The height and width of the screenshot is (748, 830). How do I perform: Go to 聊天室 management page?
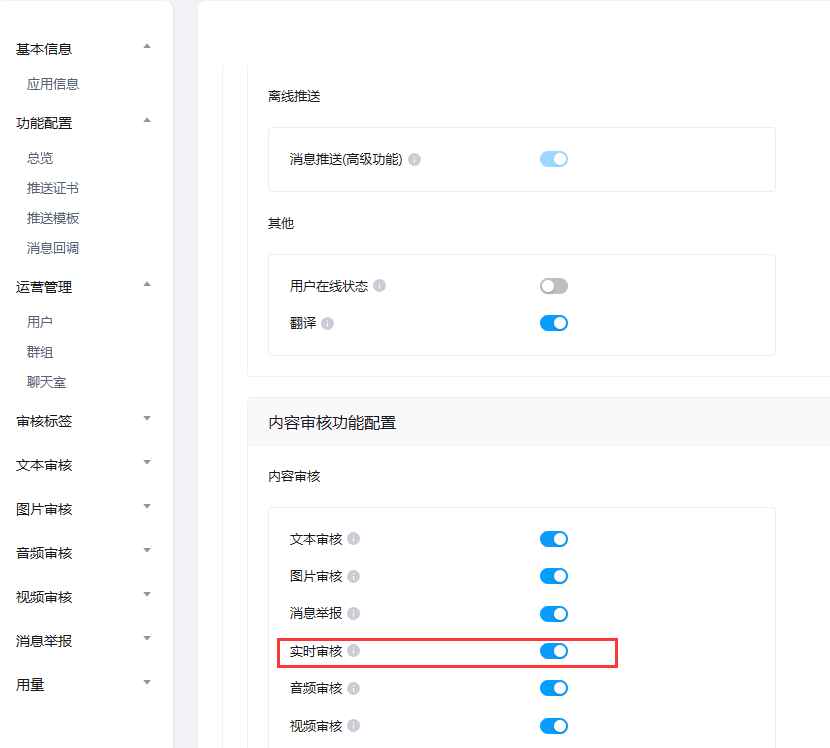(x=46, y=382)
